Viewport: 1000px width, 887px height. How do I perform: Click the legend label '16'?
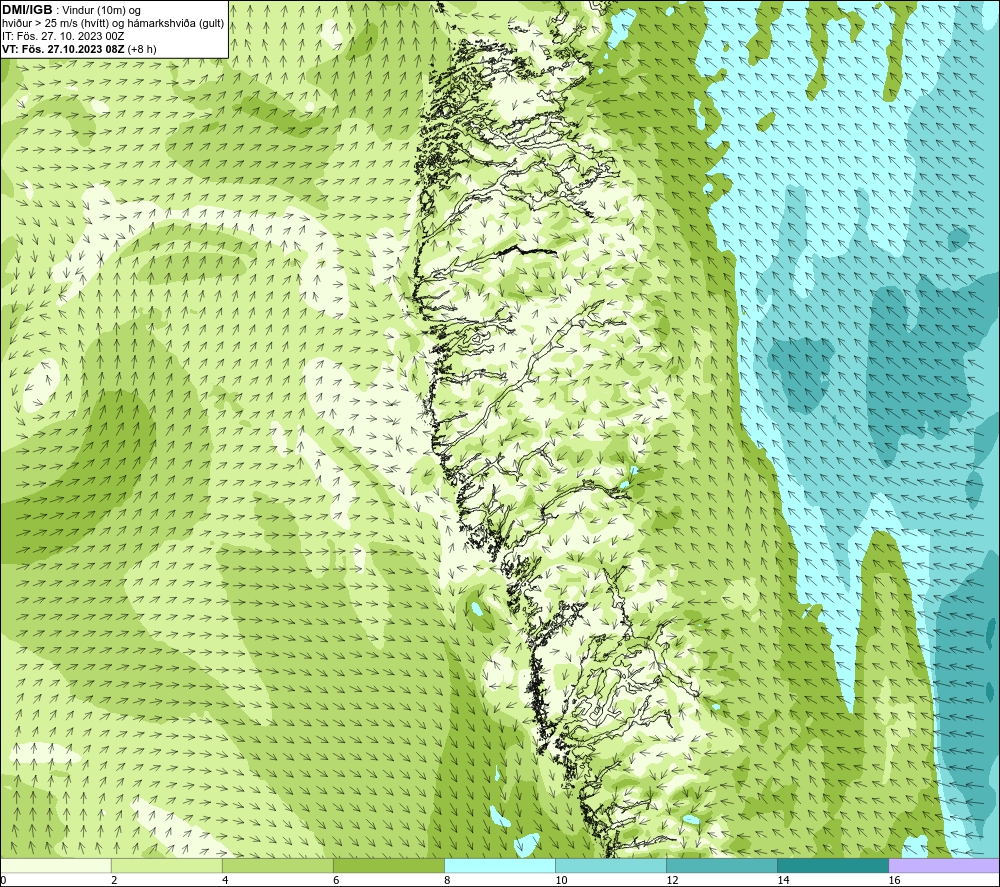coord(894,880)
